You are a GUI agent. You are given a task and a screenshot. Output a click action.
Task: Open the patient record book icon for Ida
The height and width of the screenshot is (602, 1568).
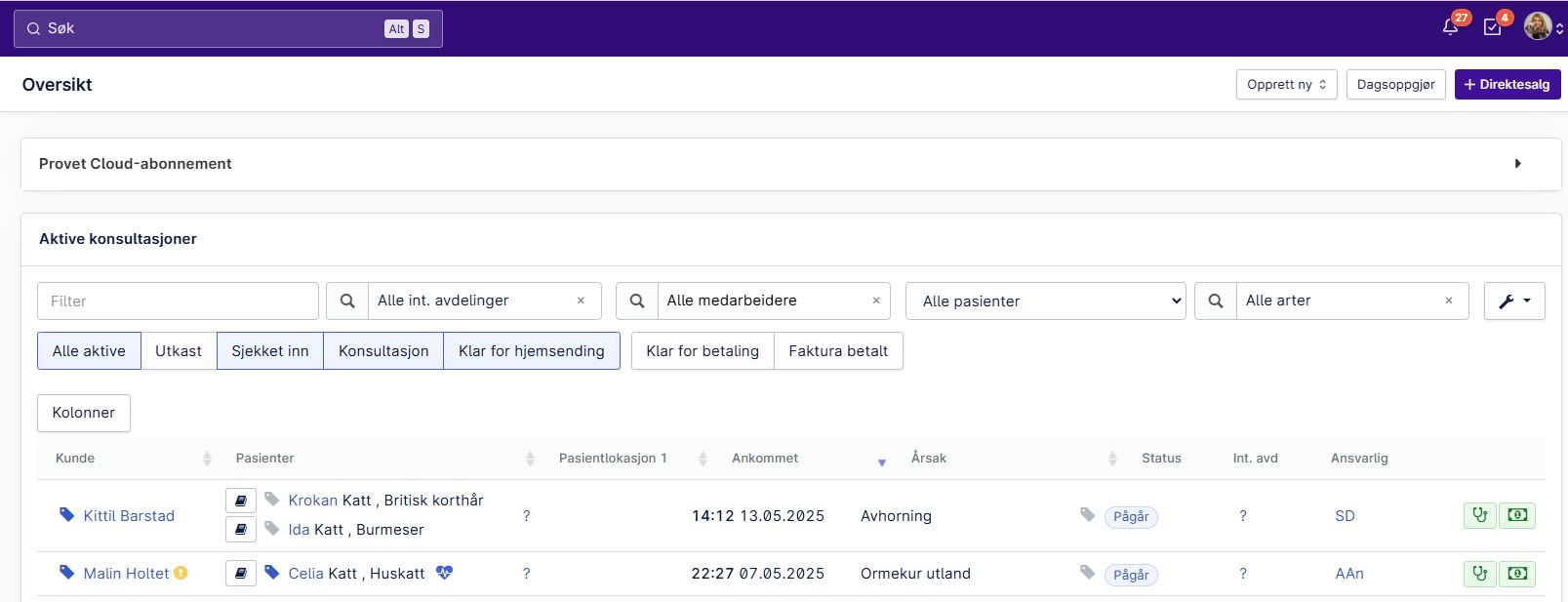coord(241,529)
